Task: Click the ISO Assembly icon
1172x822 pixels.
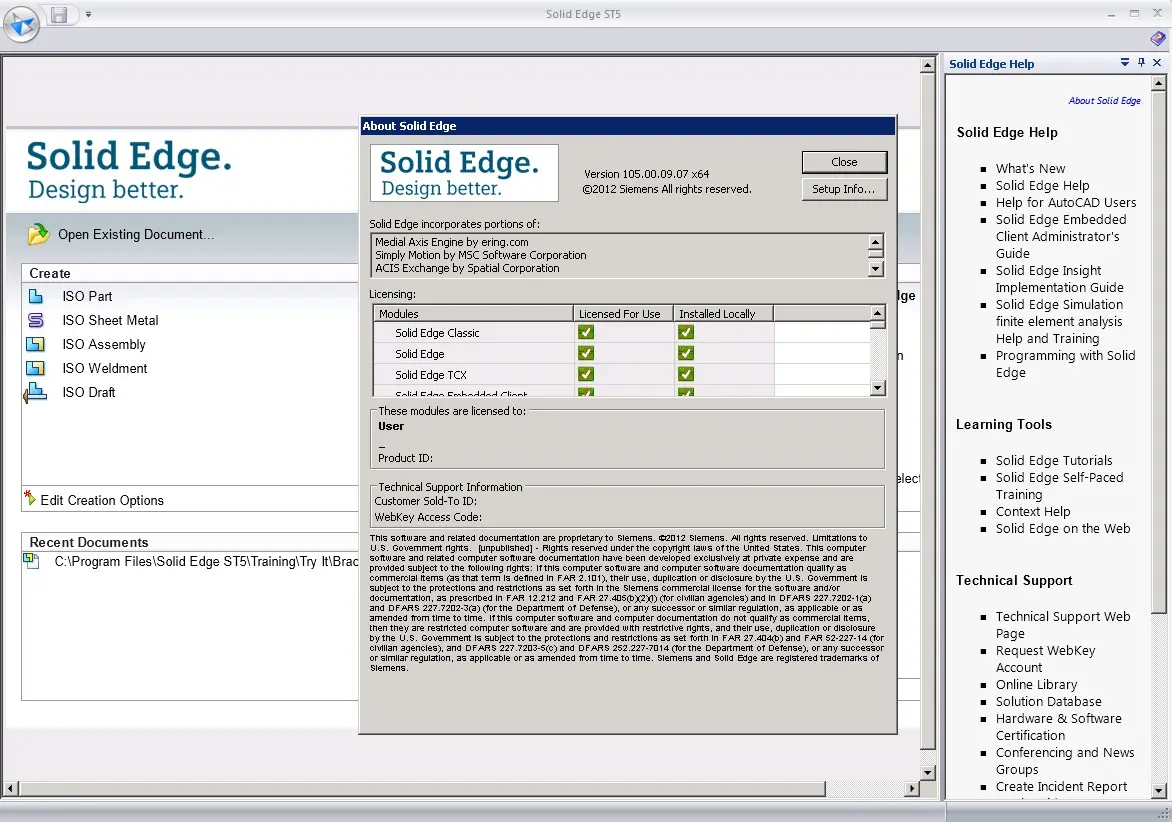Action: click(35, 344)
